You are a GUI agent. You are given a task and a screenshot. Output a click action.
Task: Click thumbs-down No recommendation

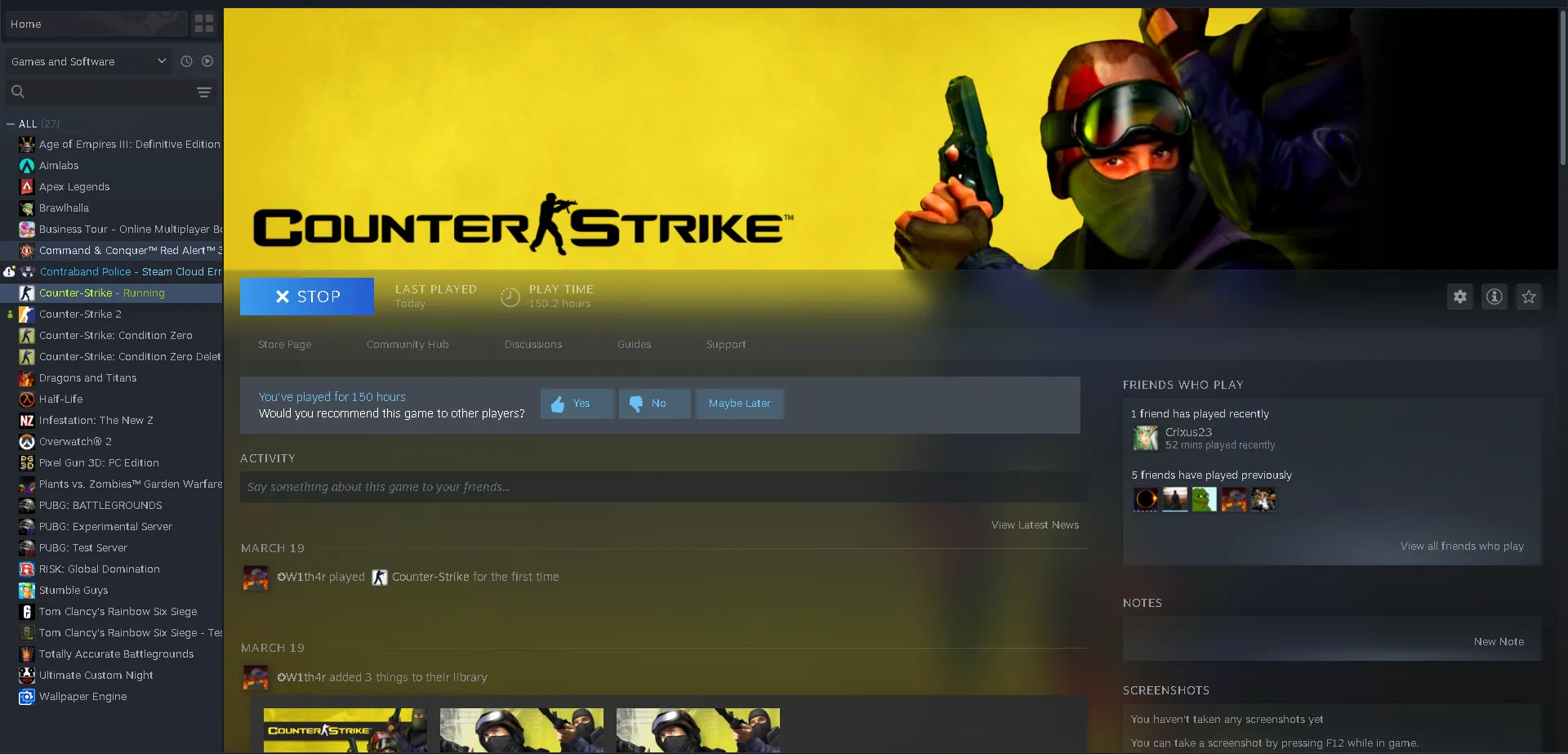654,404
